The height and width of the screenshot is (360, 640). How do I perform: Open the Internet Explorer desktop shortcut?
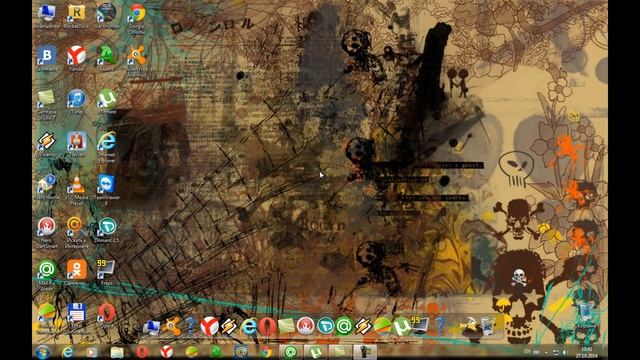[107, 146]
